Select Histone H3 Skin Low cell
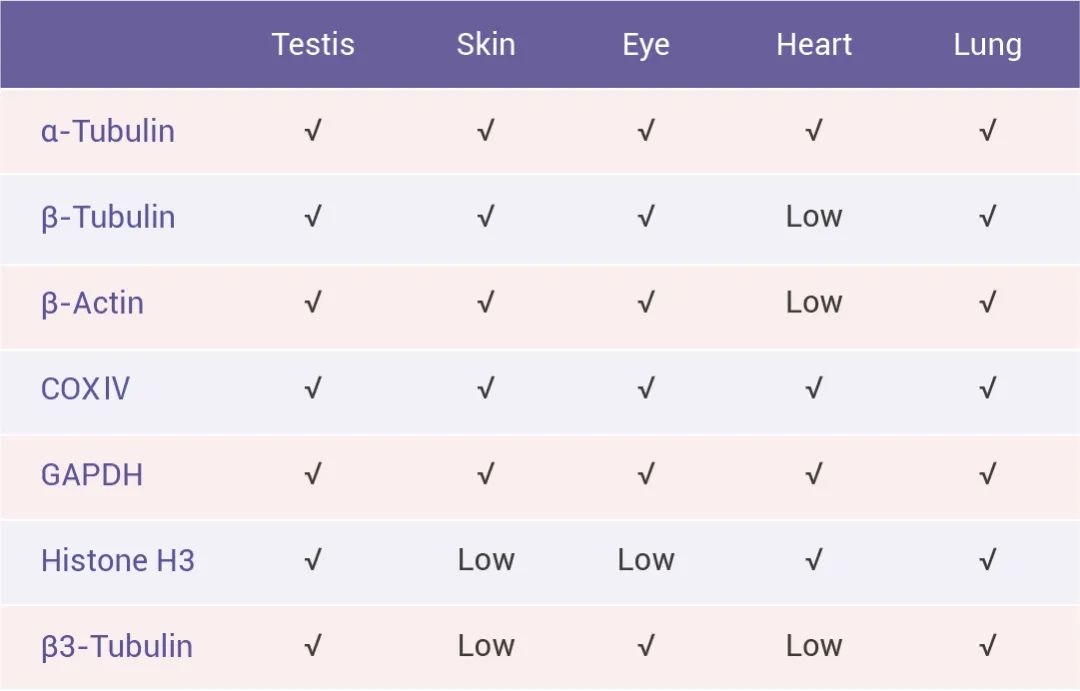The image size is (1080, 691). click(486, 560)
